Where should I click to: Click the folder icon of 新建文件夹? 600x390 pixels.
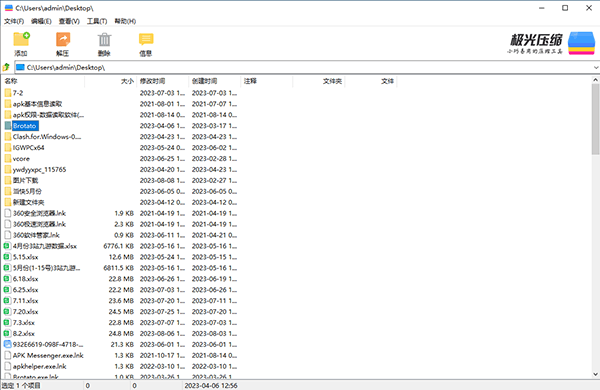[x=8, y=202]
